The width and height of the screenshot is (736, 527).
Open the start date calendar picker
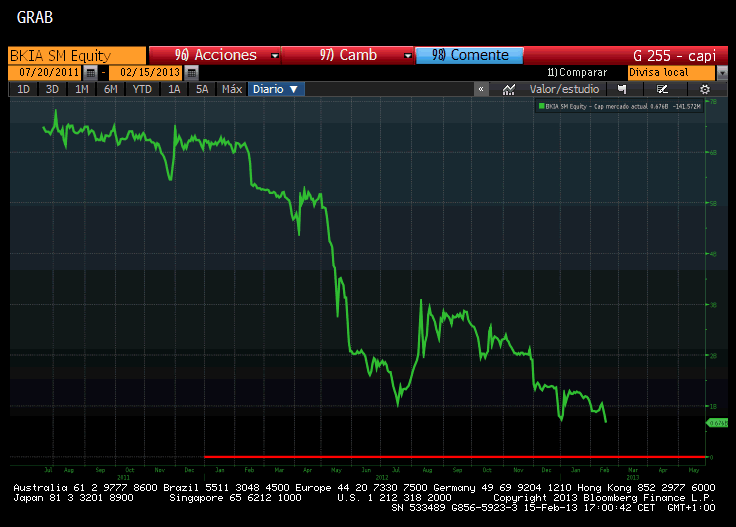click(91, 73)
